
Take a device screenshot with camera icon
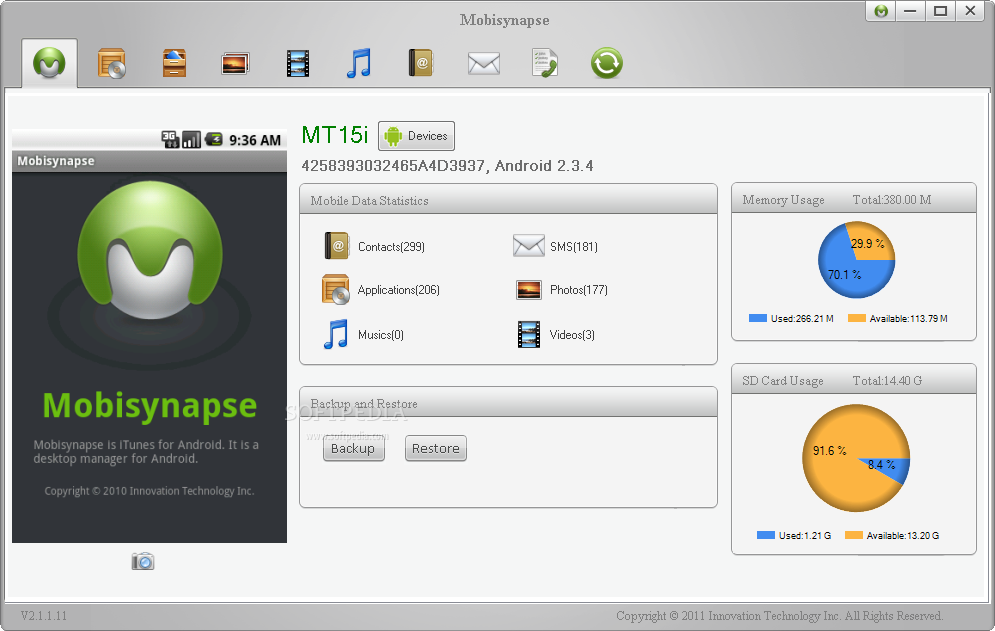(x=143, y=561)
